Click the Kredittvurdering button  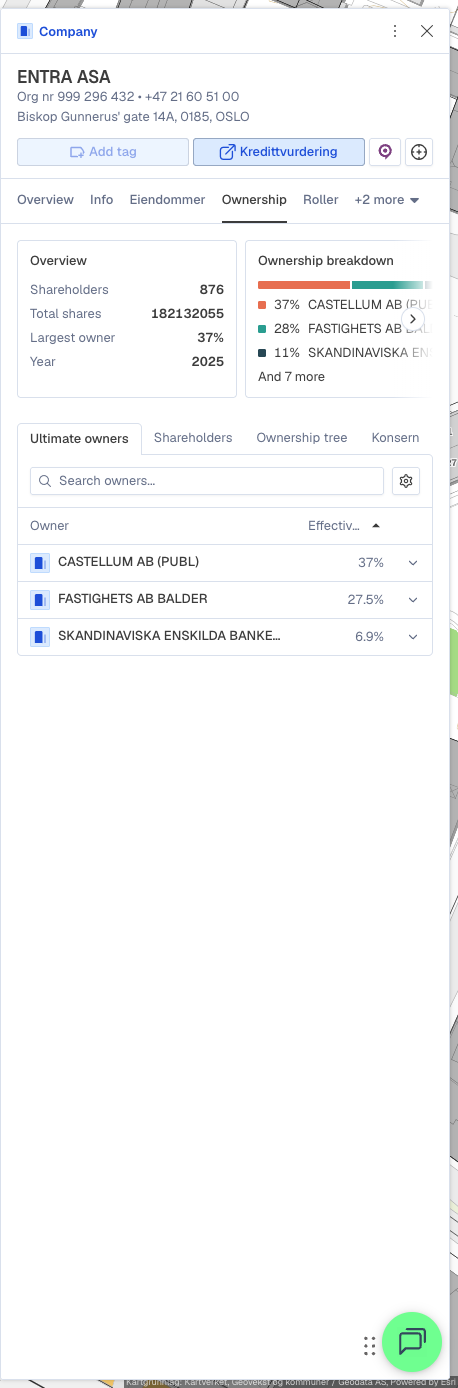[x=279, y=152]
